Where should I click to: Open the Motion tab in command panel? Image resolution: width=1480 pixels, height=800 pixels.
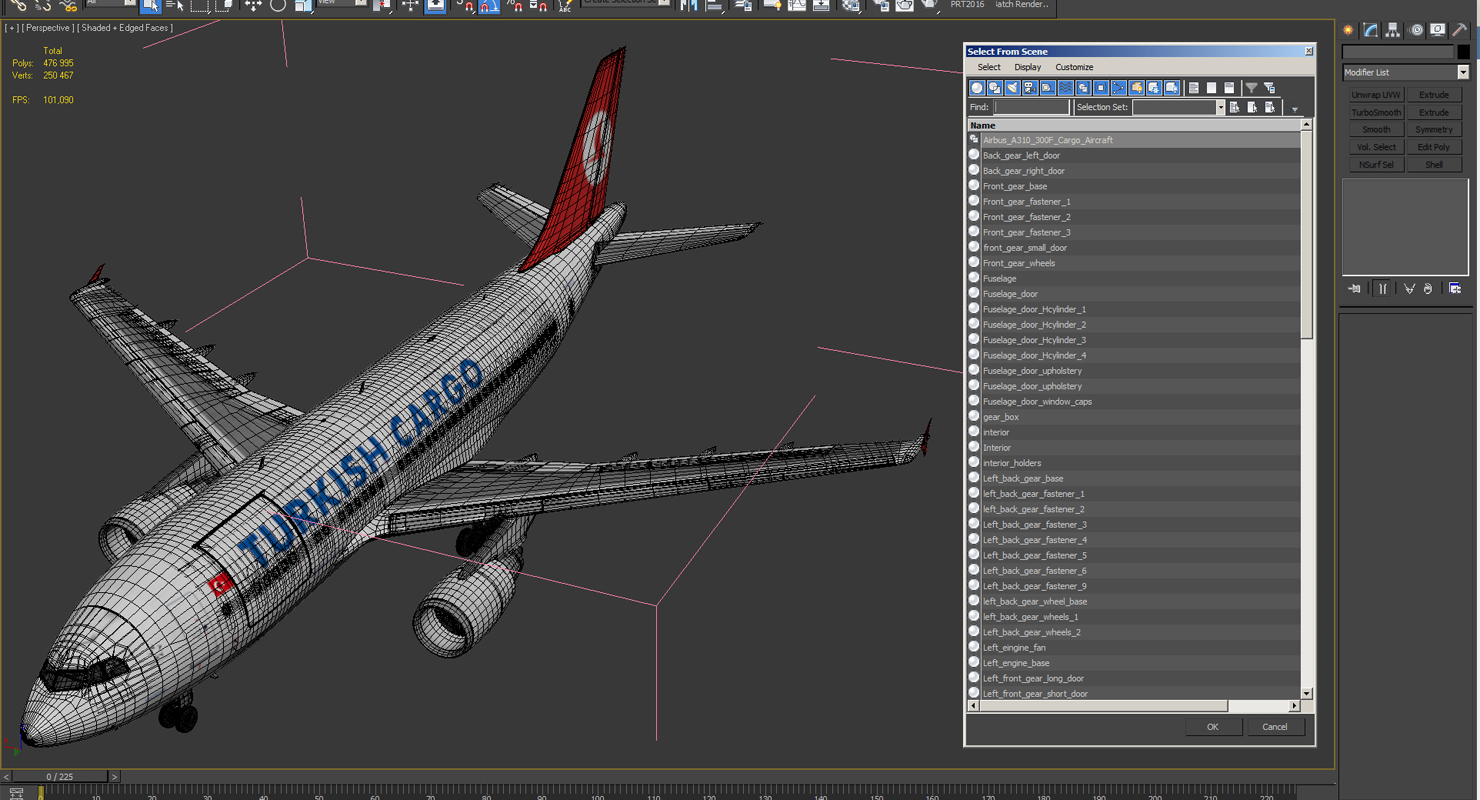1416,30
